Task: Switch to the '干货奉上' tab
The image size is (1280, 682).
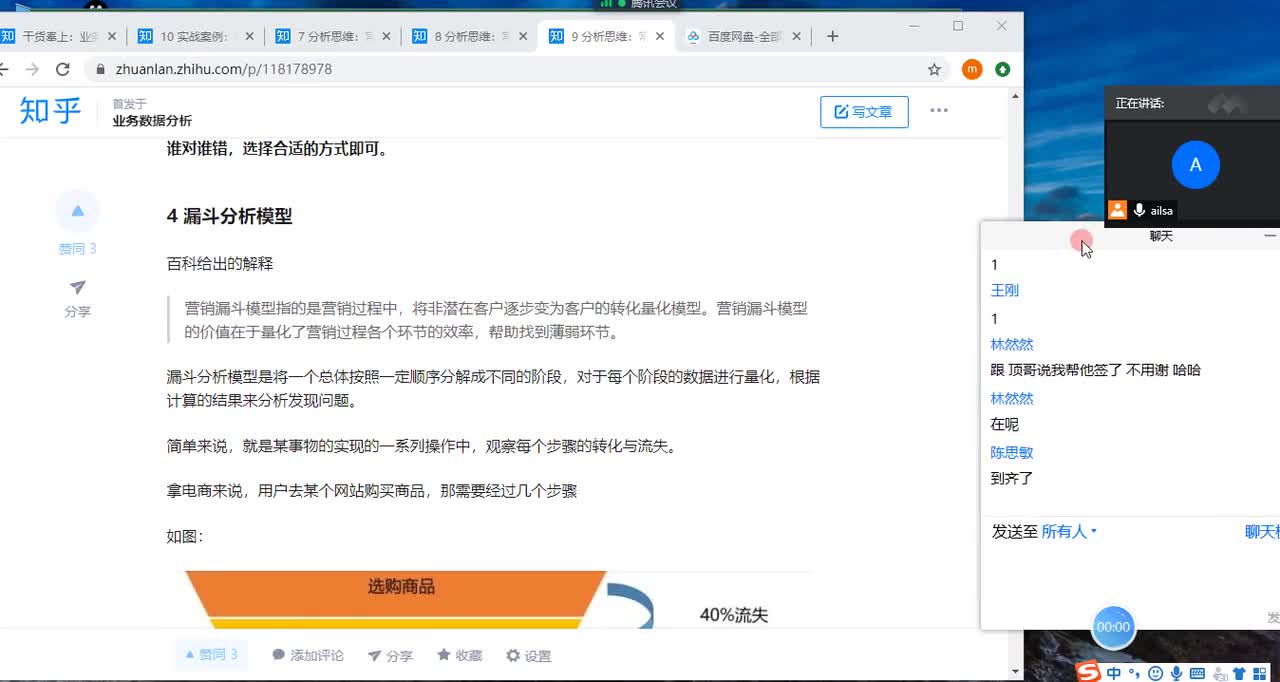Action: pos(60,36)
